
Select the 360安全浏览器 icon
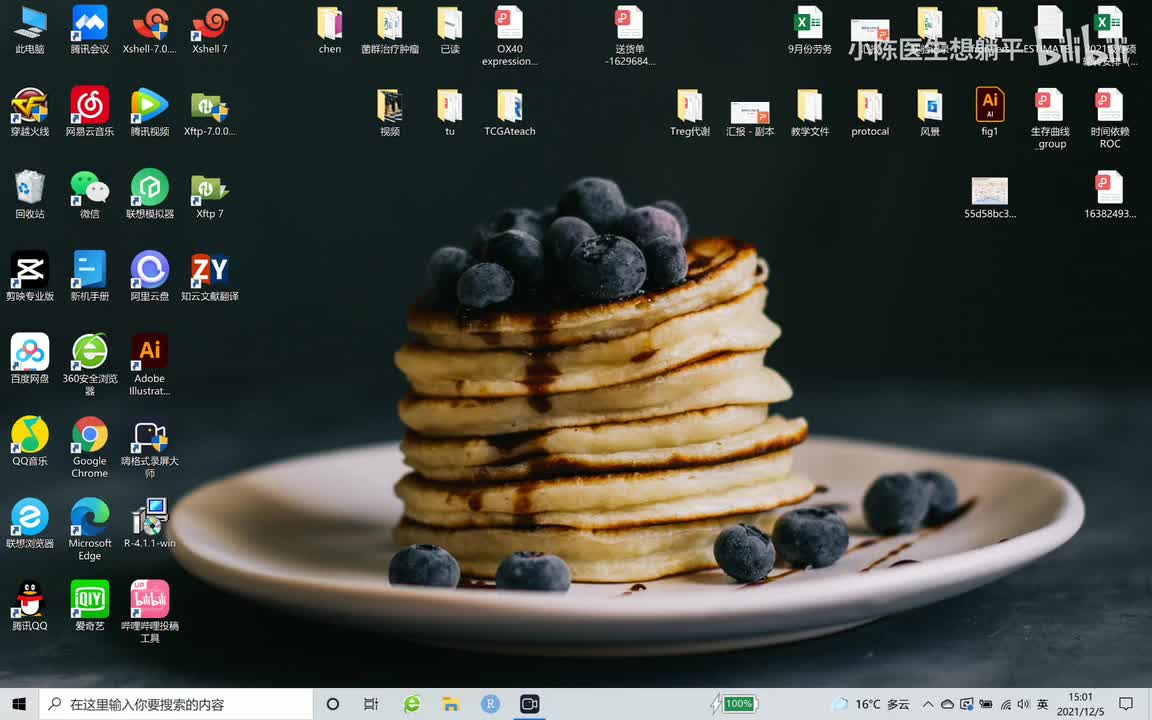click(x=90, y=364)
